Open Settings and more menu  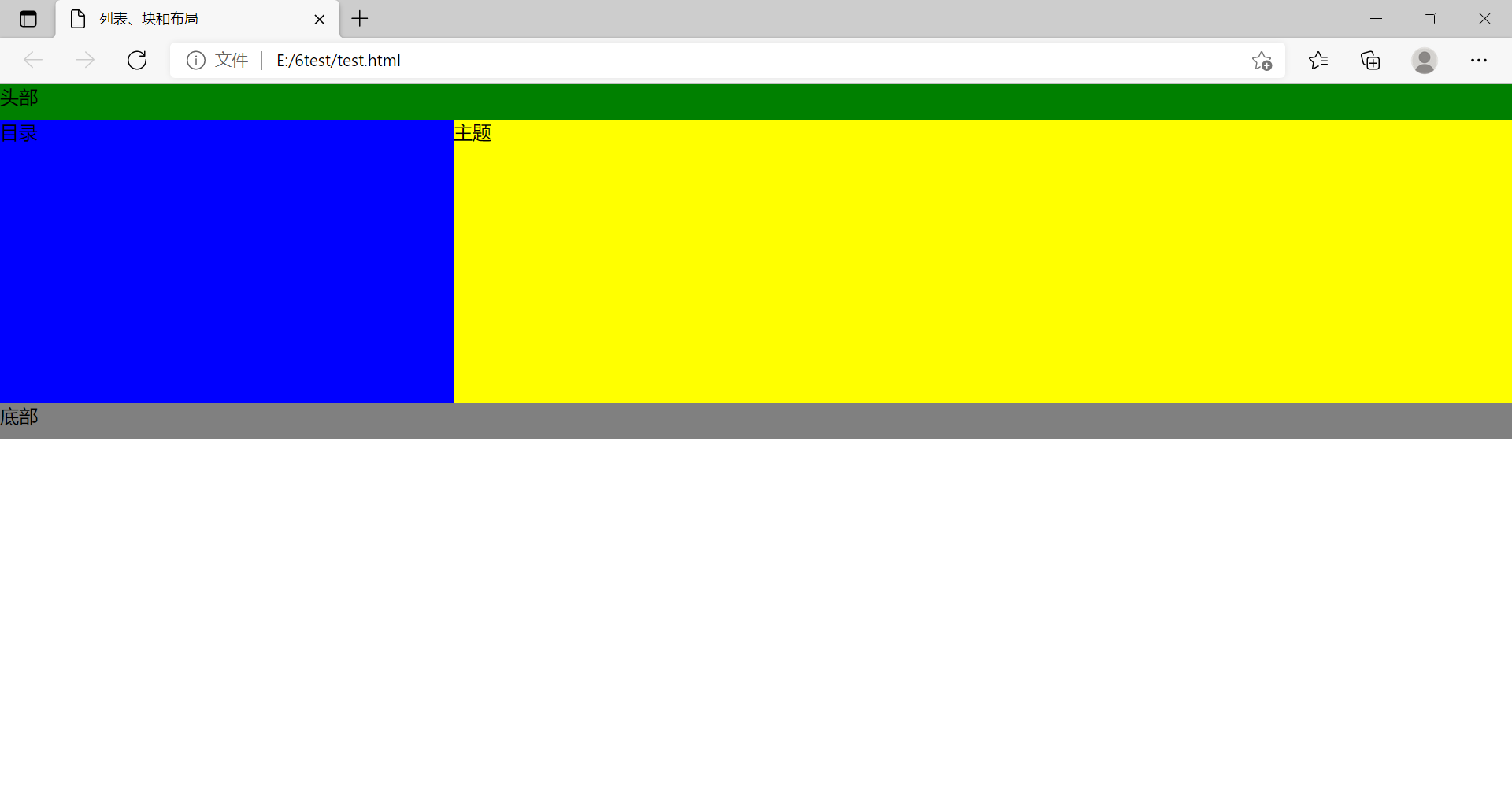click(x=1479, y=61)
